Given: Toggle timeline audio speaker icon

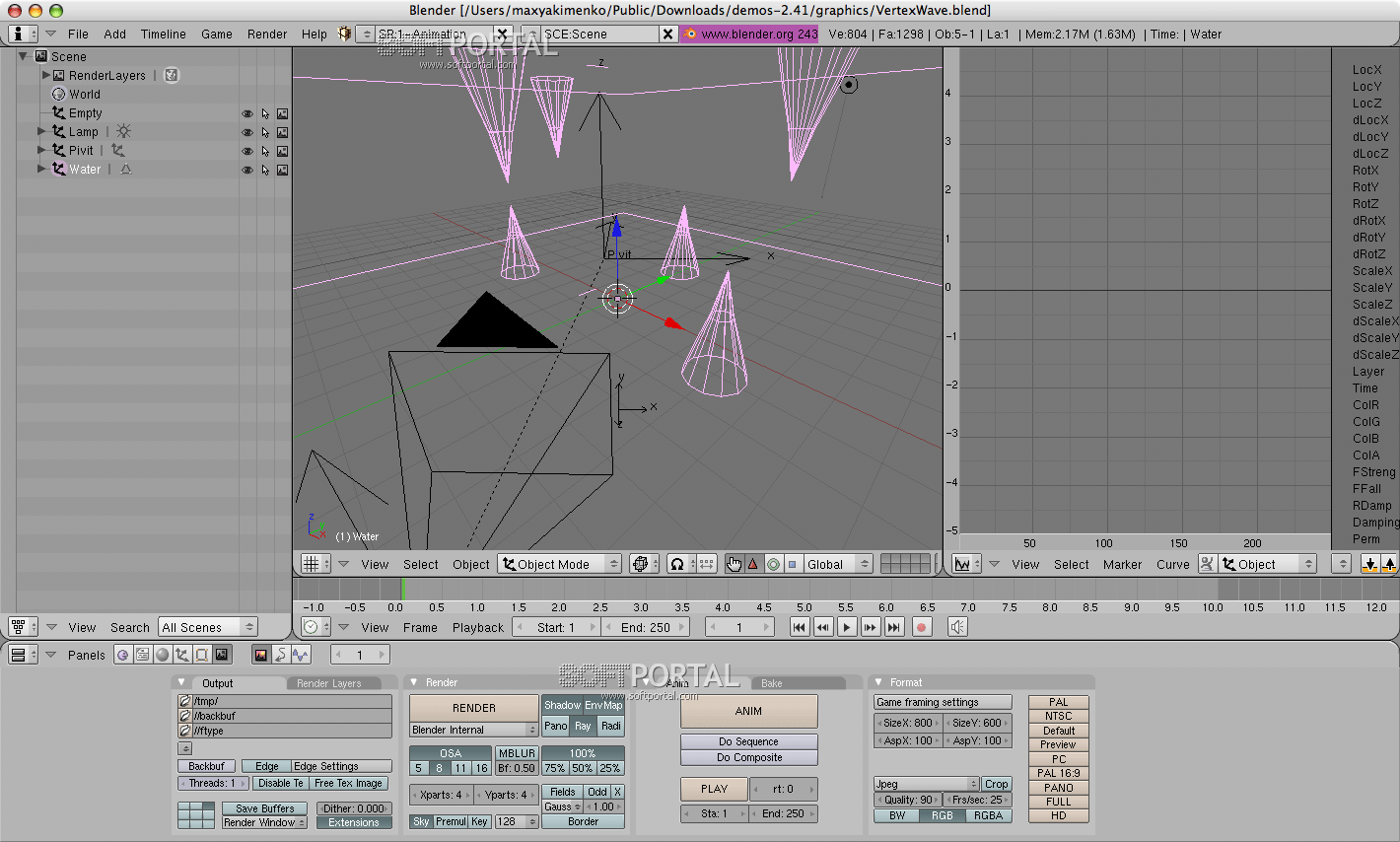Looking at the screenshot, I should pyautogui.click(x=957, y=627).
